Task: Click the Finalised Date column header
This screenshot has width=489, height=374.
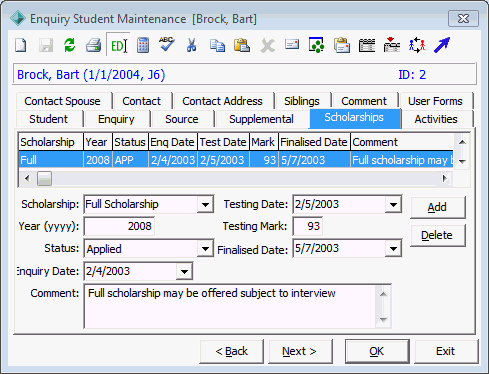Action: 314,142
